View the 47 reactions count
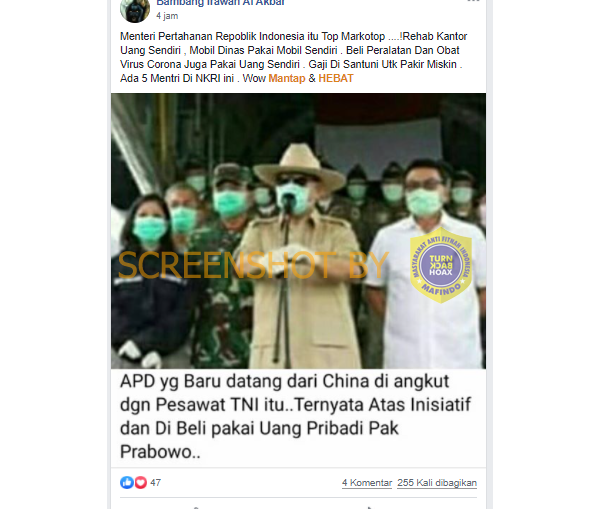600x509 pixels. [155, 483]
